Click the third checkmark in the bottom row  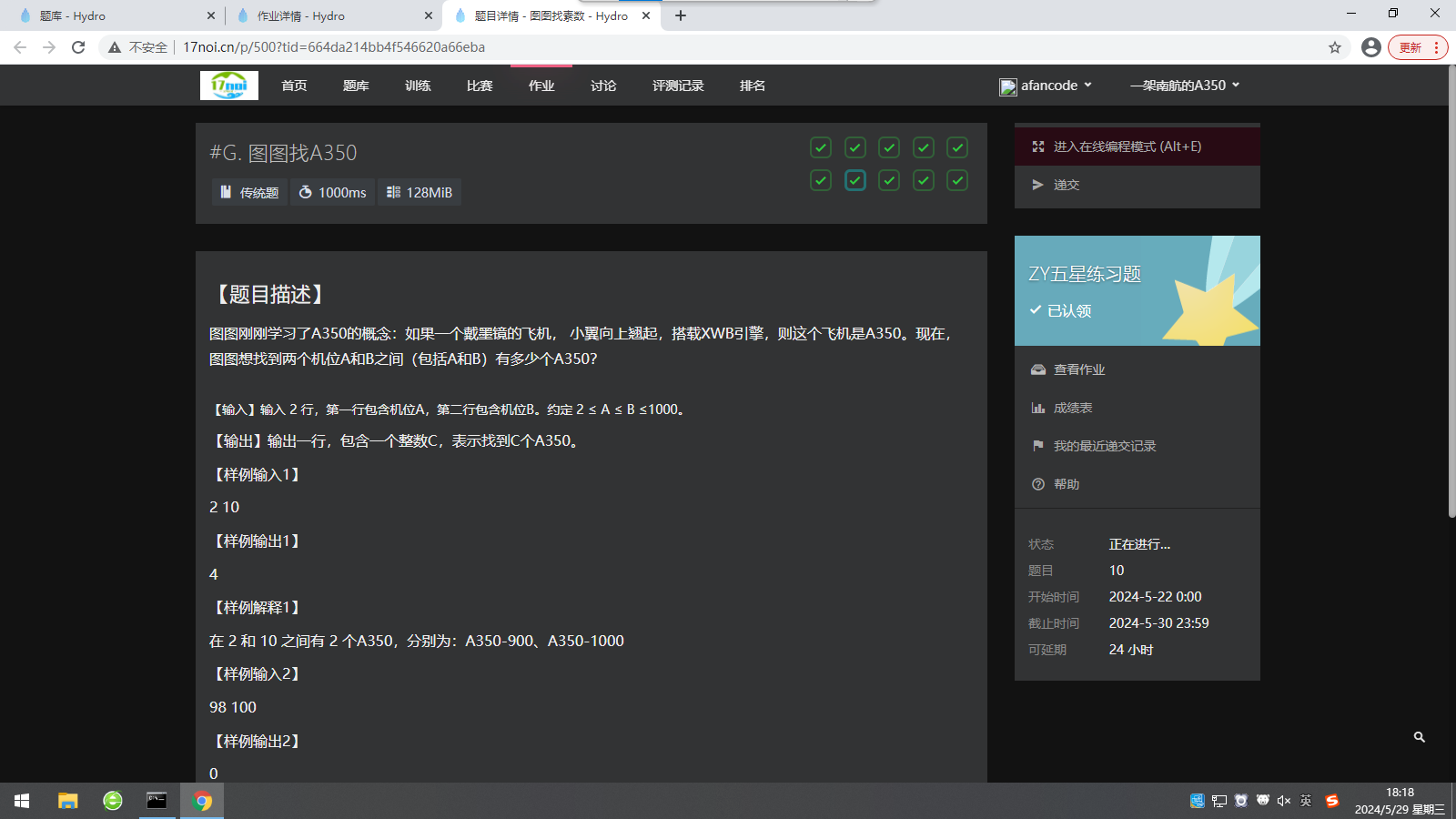click(889, 180)
